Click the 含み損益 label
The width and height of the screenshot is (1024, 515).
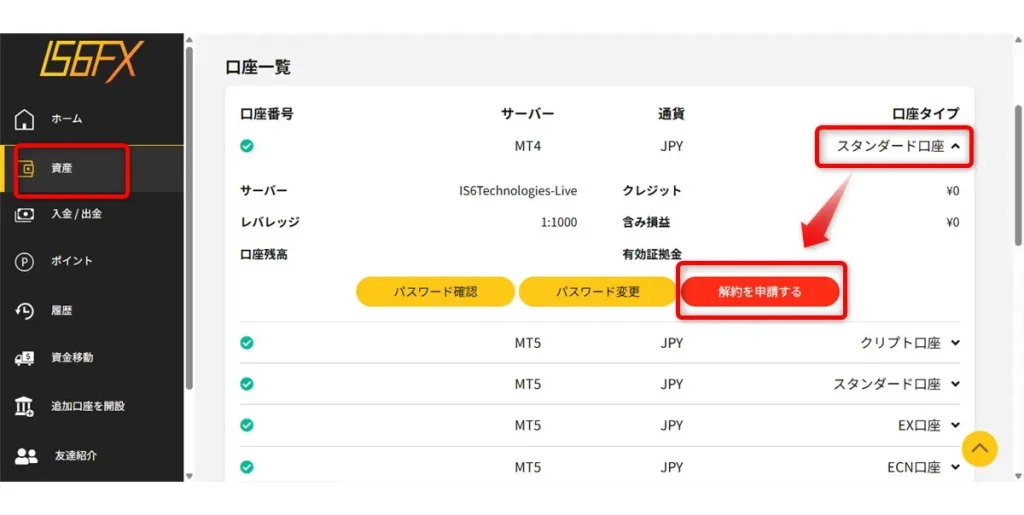click(647, 223)
